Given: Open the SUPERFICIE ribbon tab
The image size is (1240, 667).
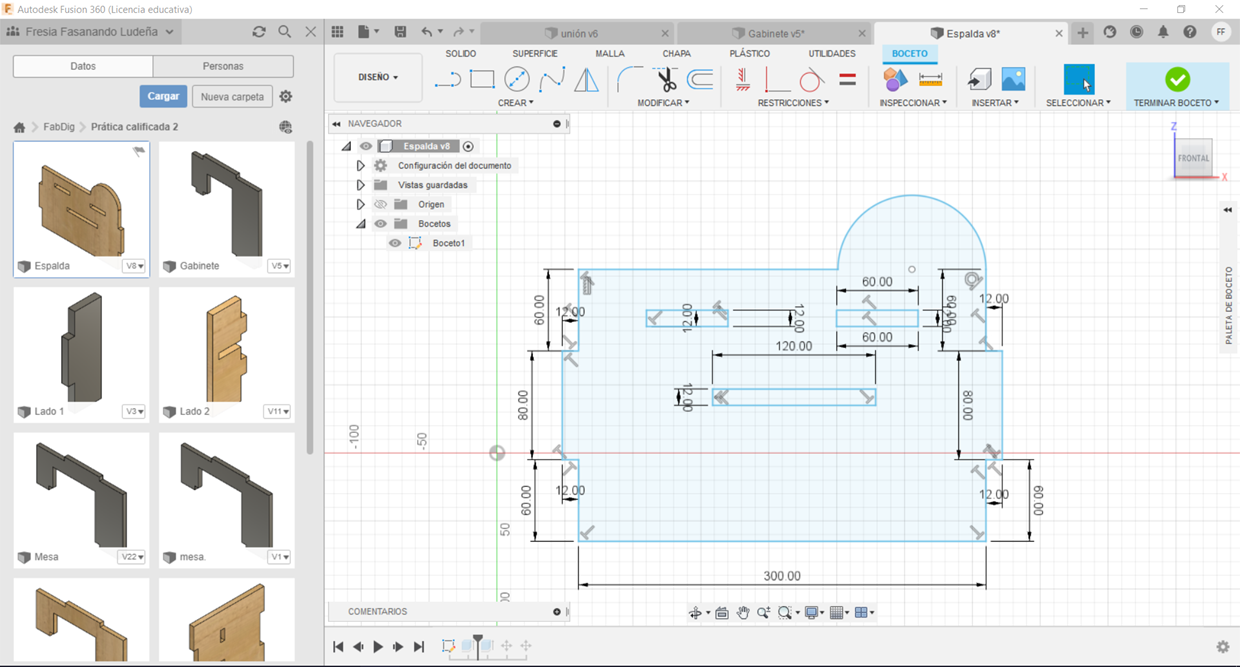Looking at the screenshot, I should point(535,54).
